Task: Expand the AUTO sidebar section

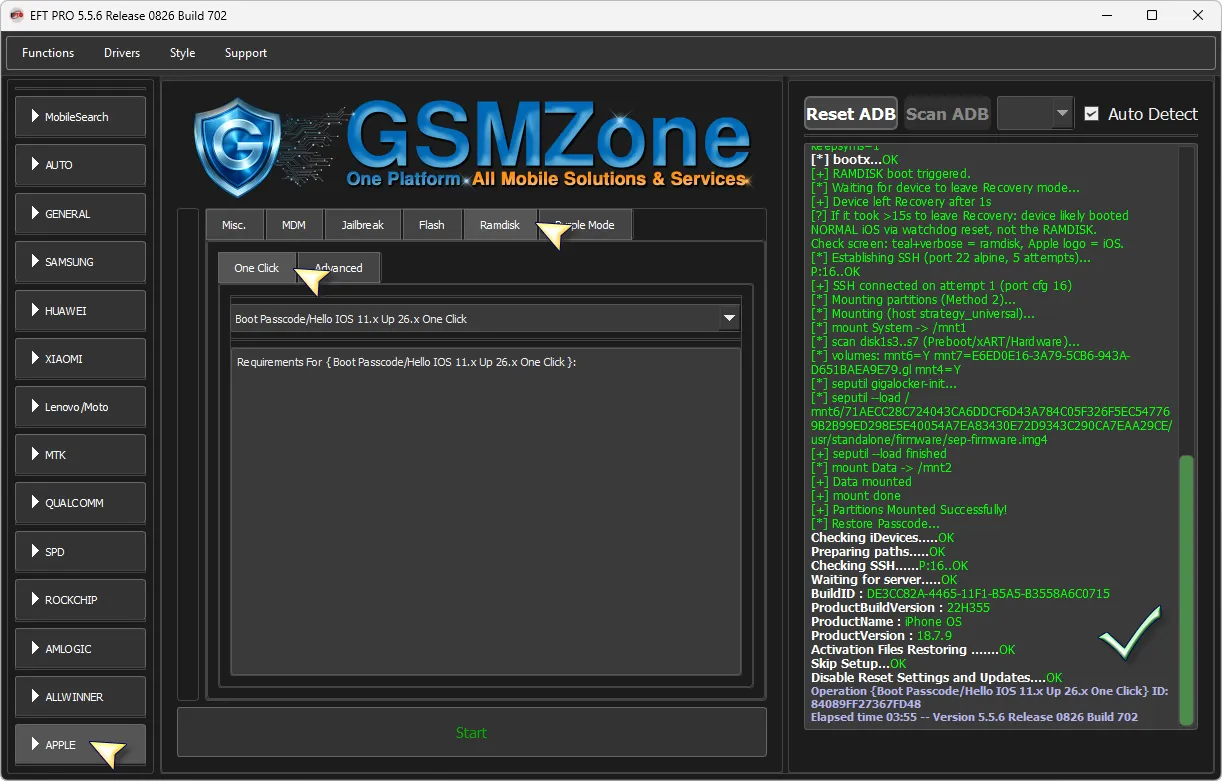Action: [x=80, y=165]
